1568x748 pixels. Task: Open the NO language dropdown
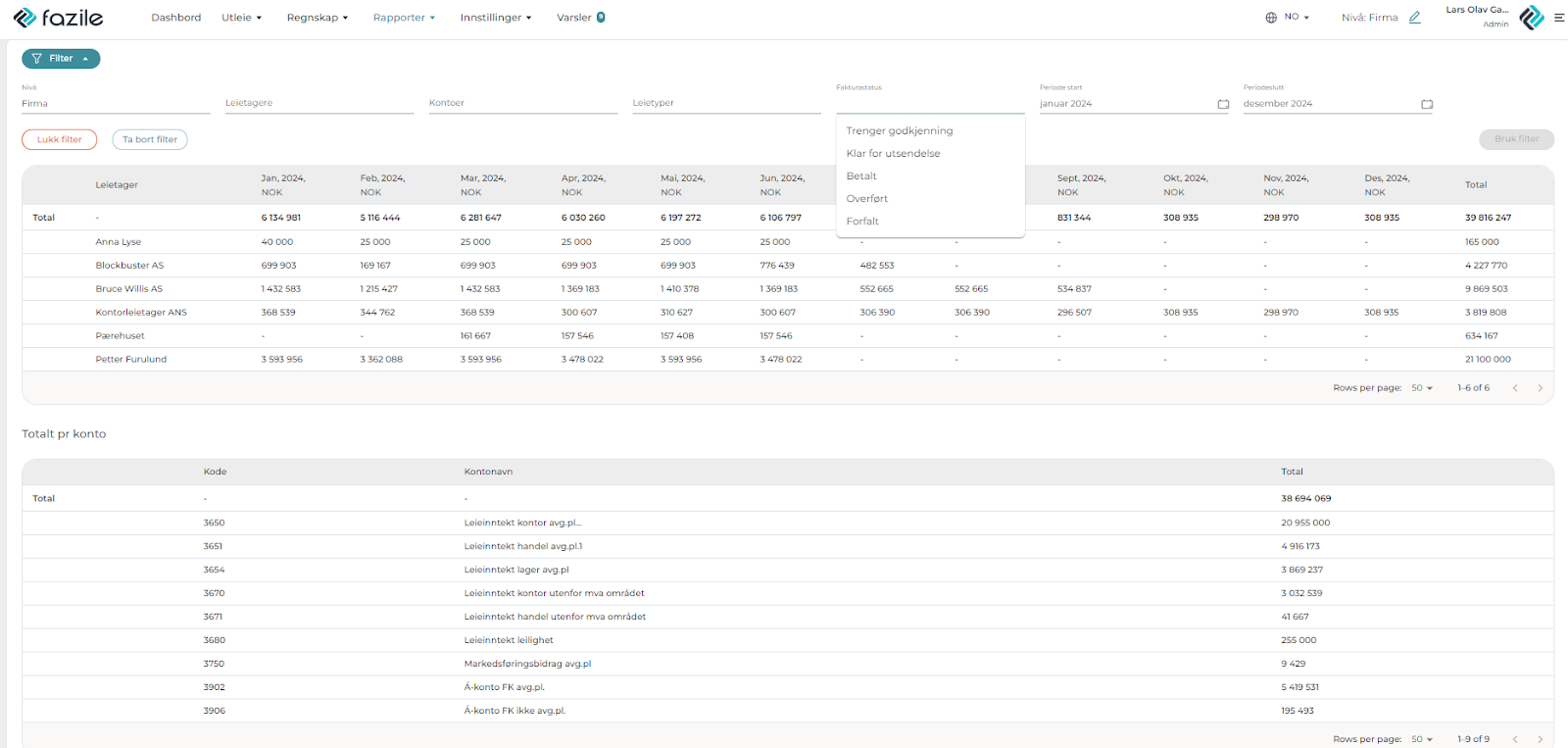tap(1297, 17)
